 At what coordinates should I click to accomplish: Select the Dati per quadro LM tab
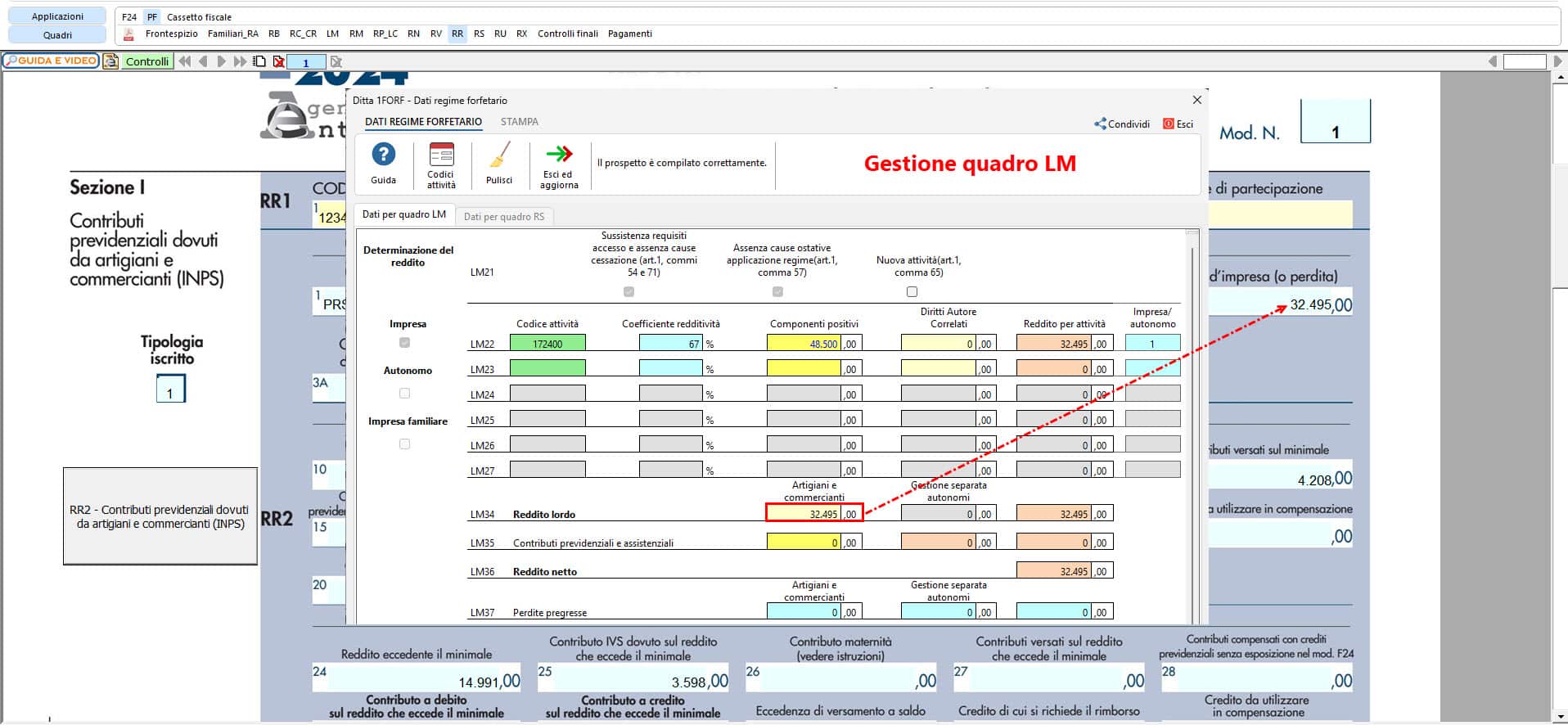[404, 214]
